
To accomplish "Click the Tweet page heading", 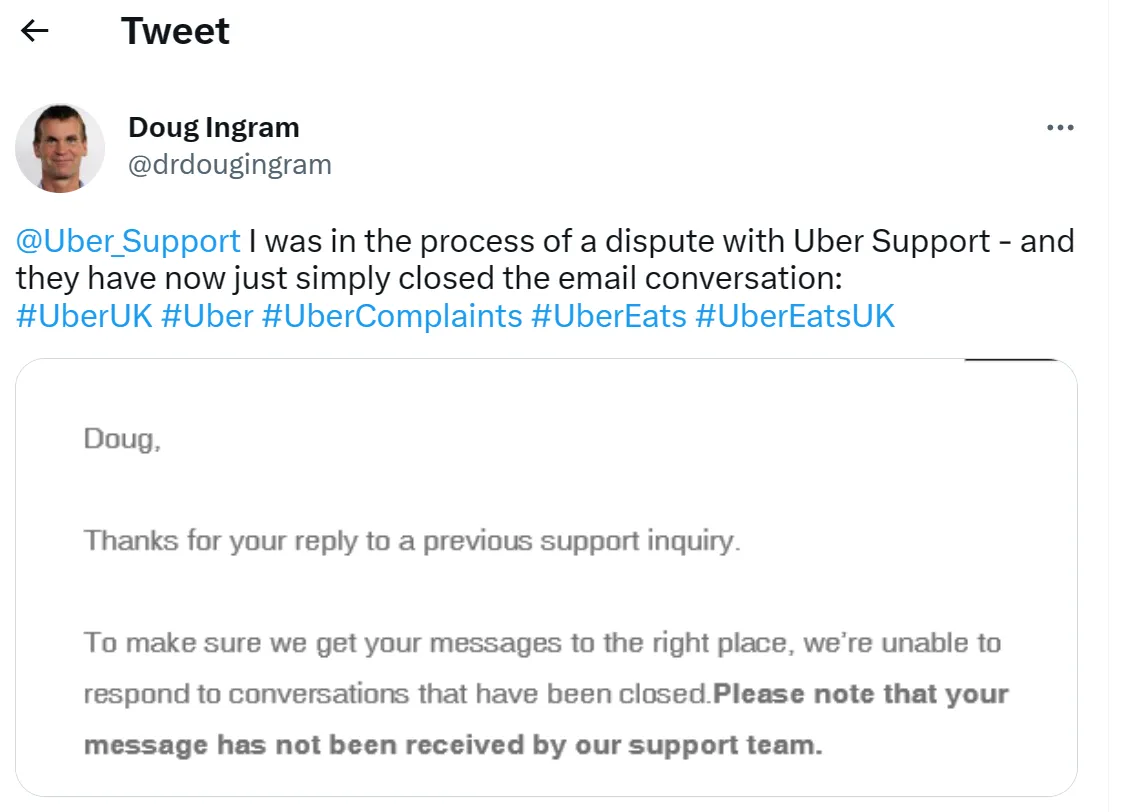I will (175, 31).
